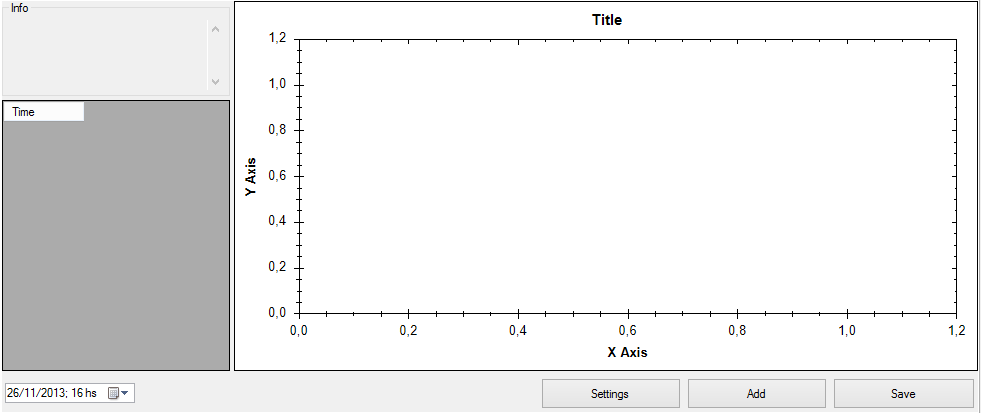Click the Save button
This screenshot has height=413, width=981.
[903, 394]
